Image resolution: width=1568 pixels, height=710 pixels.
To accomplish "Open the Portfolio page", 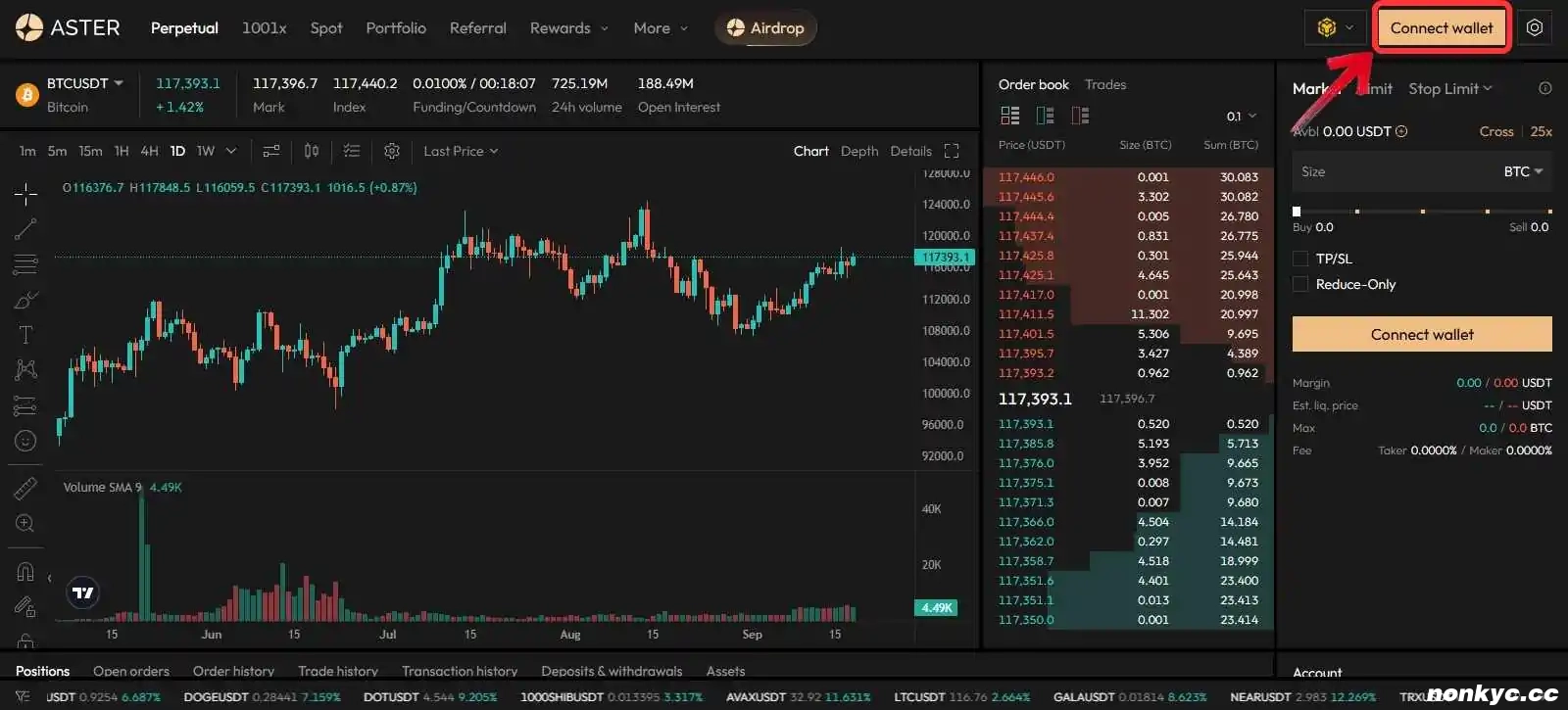I will (396, 27).
